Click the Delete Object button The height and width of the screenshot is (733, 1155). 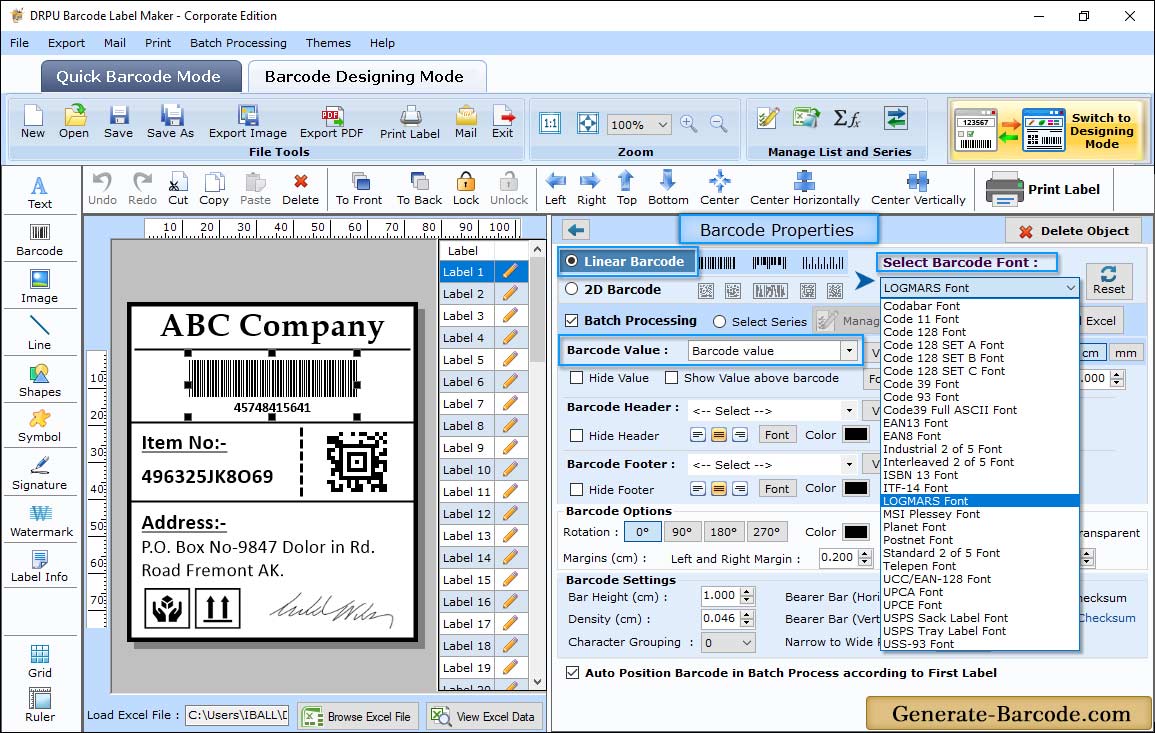coord(1074,231)
